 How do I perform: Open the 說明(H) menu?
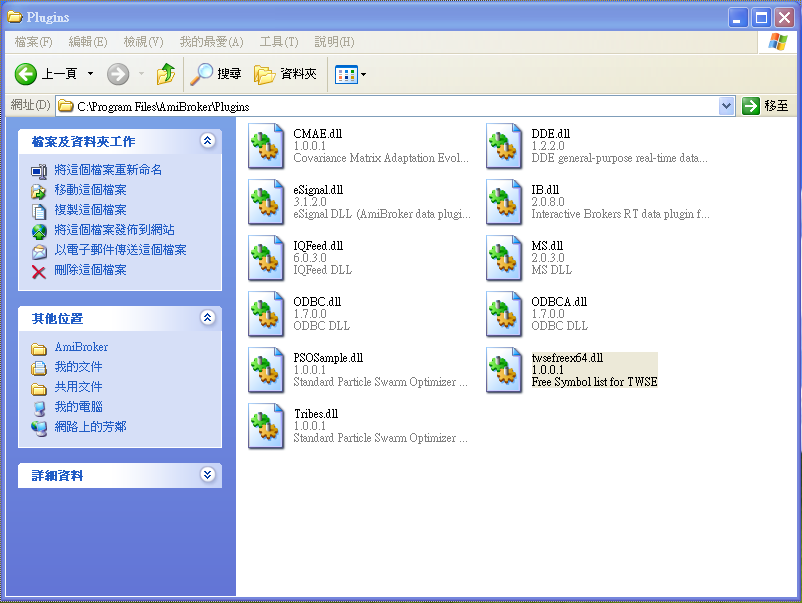click(x=334, y=42)
